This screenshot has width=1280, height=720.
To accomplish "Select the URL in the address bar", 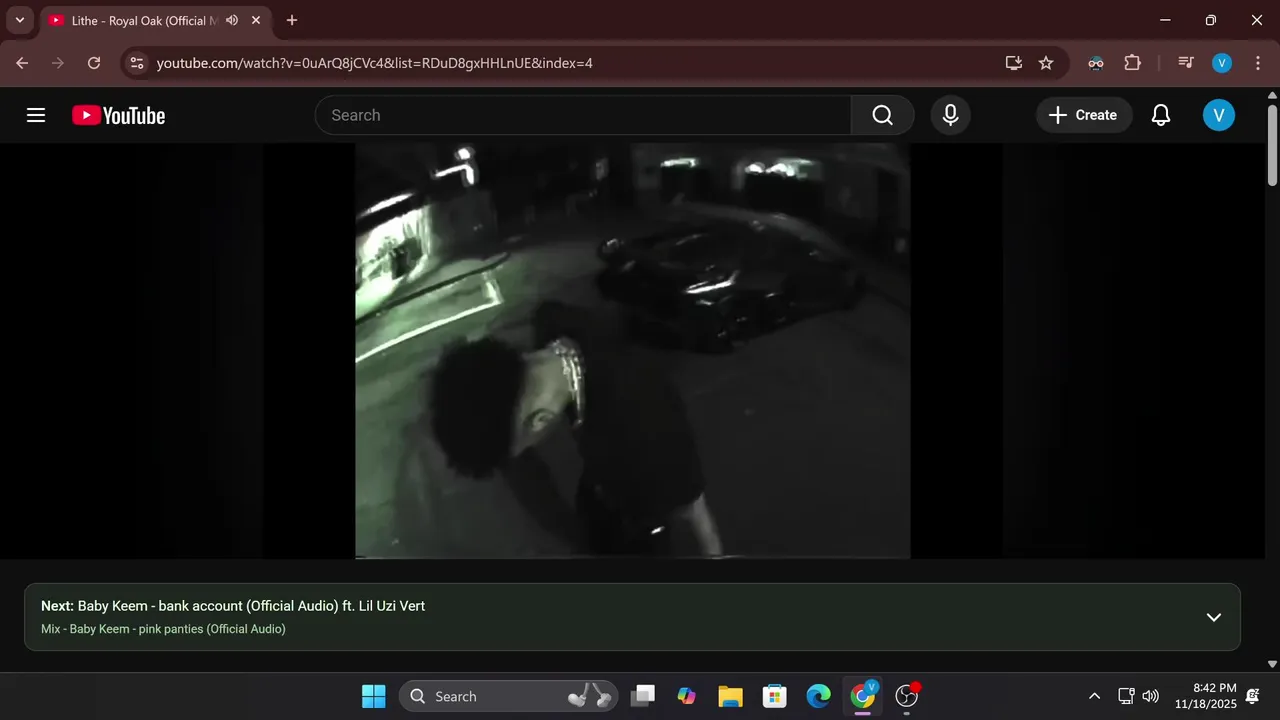I will (375, 63).
